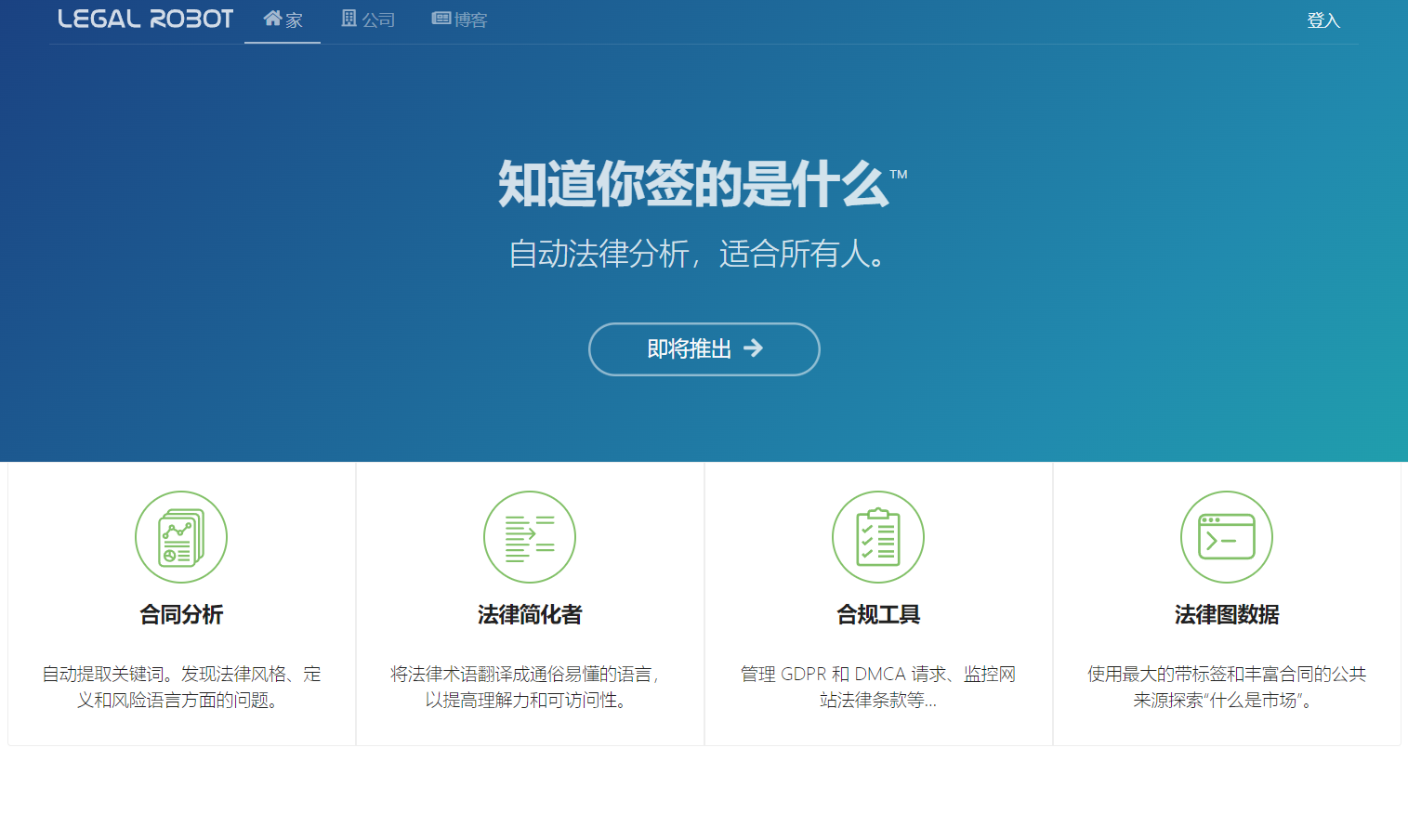
Task: Click the 法律简化者 feature heading
Action: click(529, 614)
